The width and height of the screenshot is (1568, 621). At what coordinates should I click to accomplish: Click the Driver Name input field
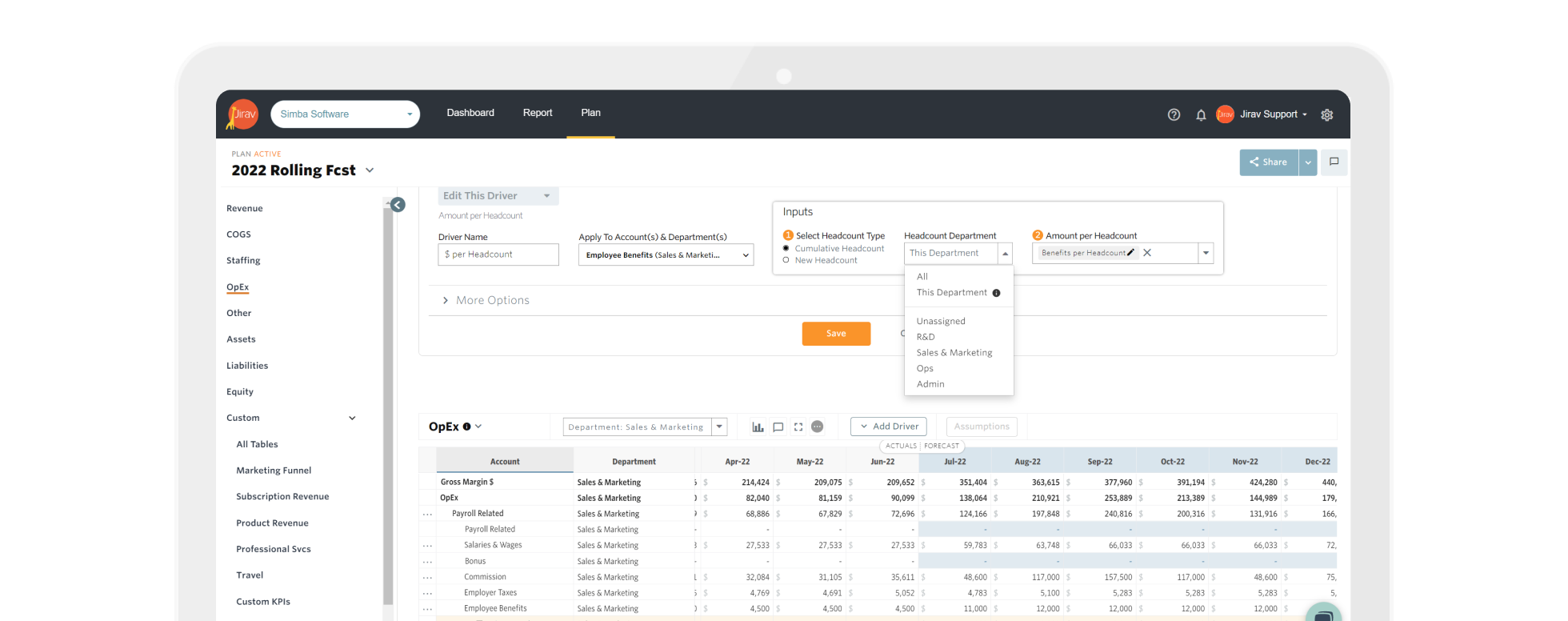(x=498, y=254)
